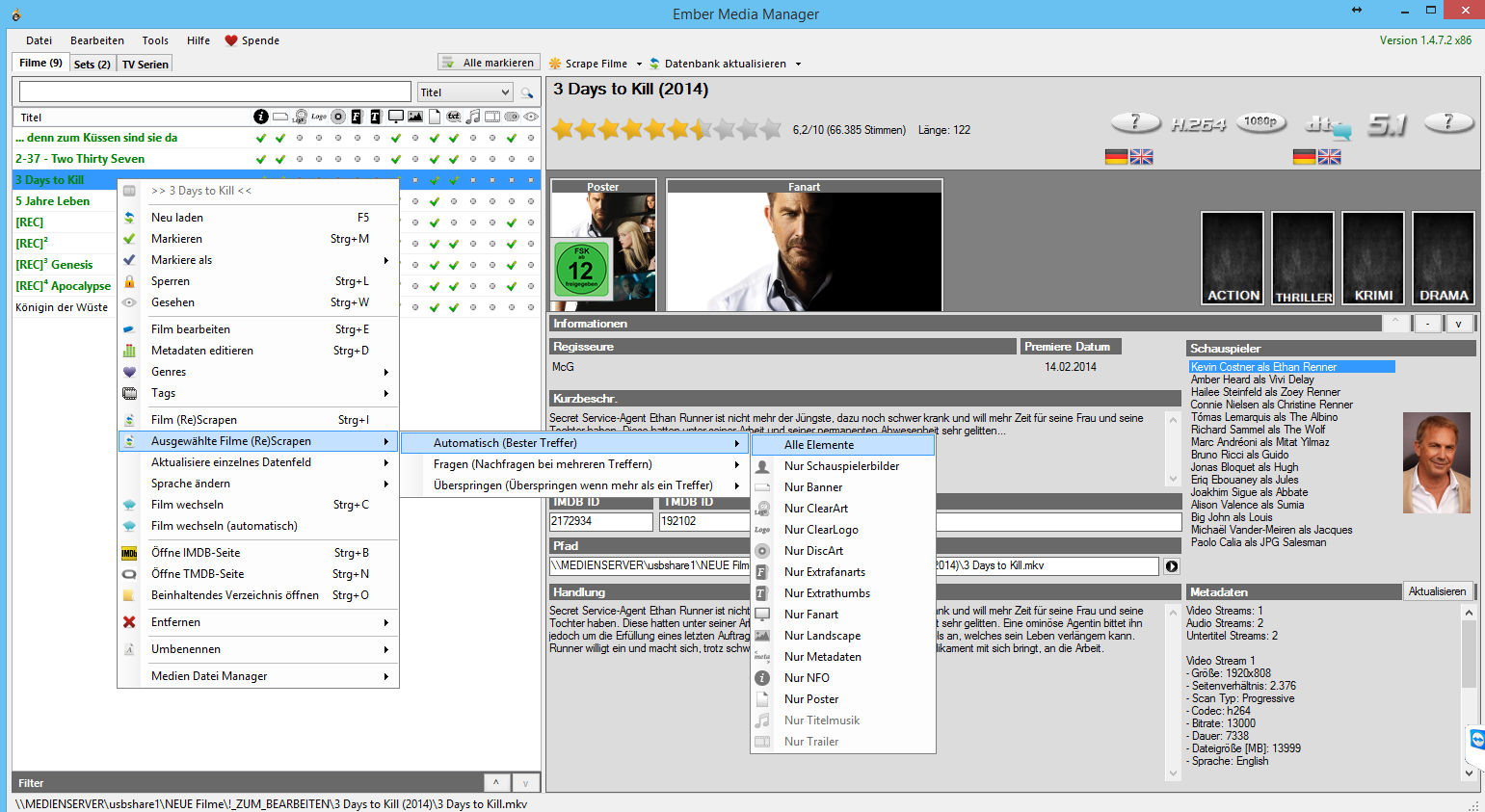This screenshot has height=812, width=1485.
Task: Click Poster checkmark in '5 Jahre Leben' row
Action: 435,201
